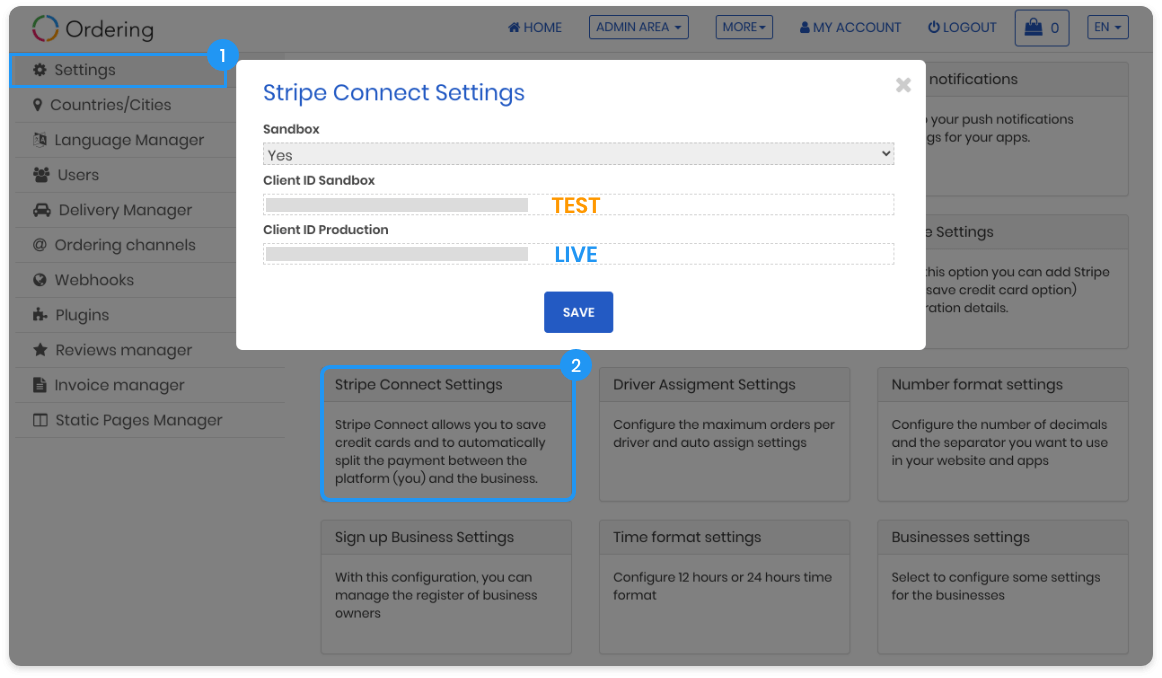Viewport: 1162px width, 678px height.
Task: Click the Ordering channels at-sign icon
Action: coord(40,245)
